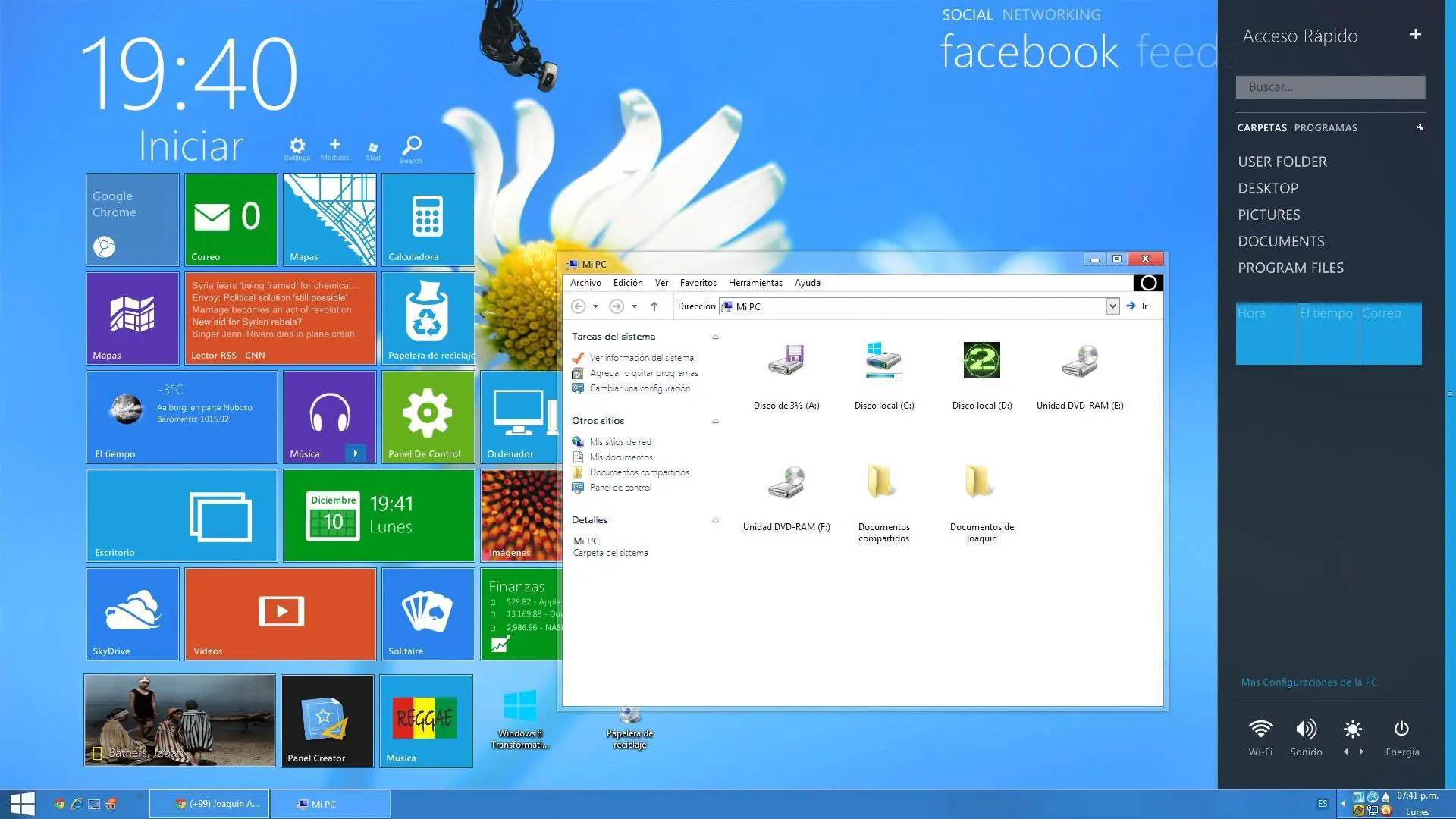Open the Favoritos menu
The image size is (1456, 819).
pyautogui.click(x=698, y=283)
